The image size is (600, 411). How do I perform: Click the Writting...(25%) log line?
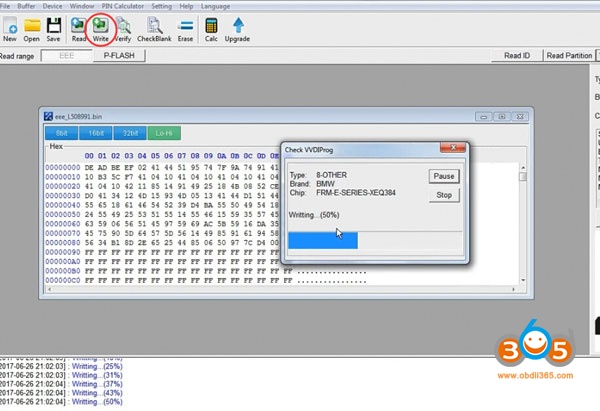97,366
